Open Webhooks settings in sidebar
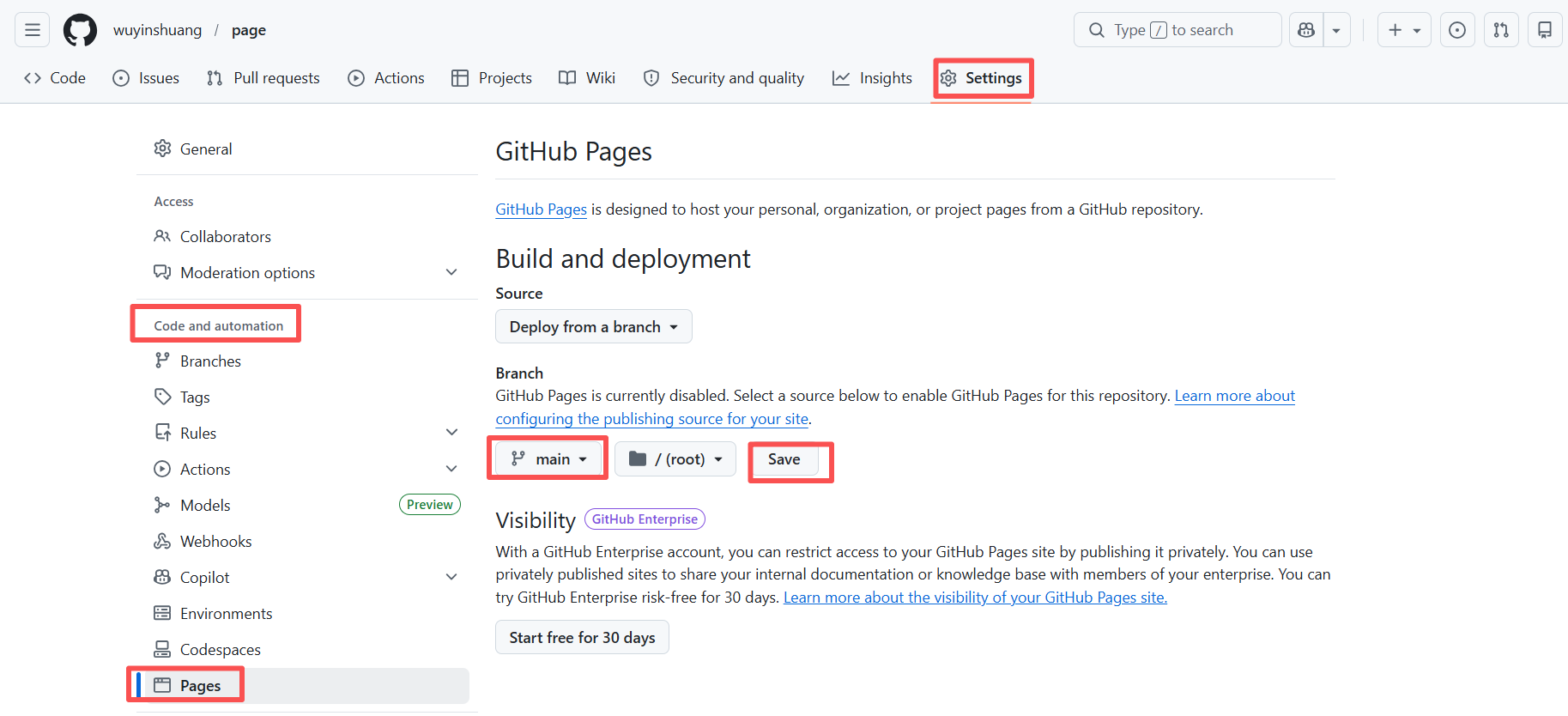Screen dimensions: 1568x716 (215, 541)
